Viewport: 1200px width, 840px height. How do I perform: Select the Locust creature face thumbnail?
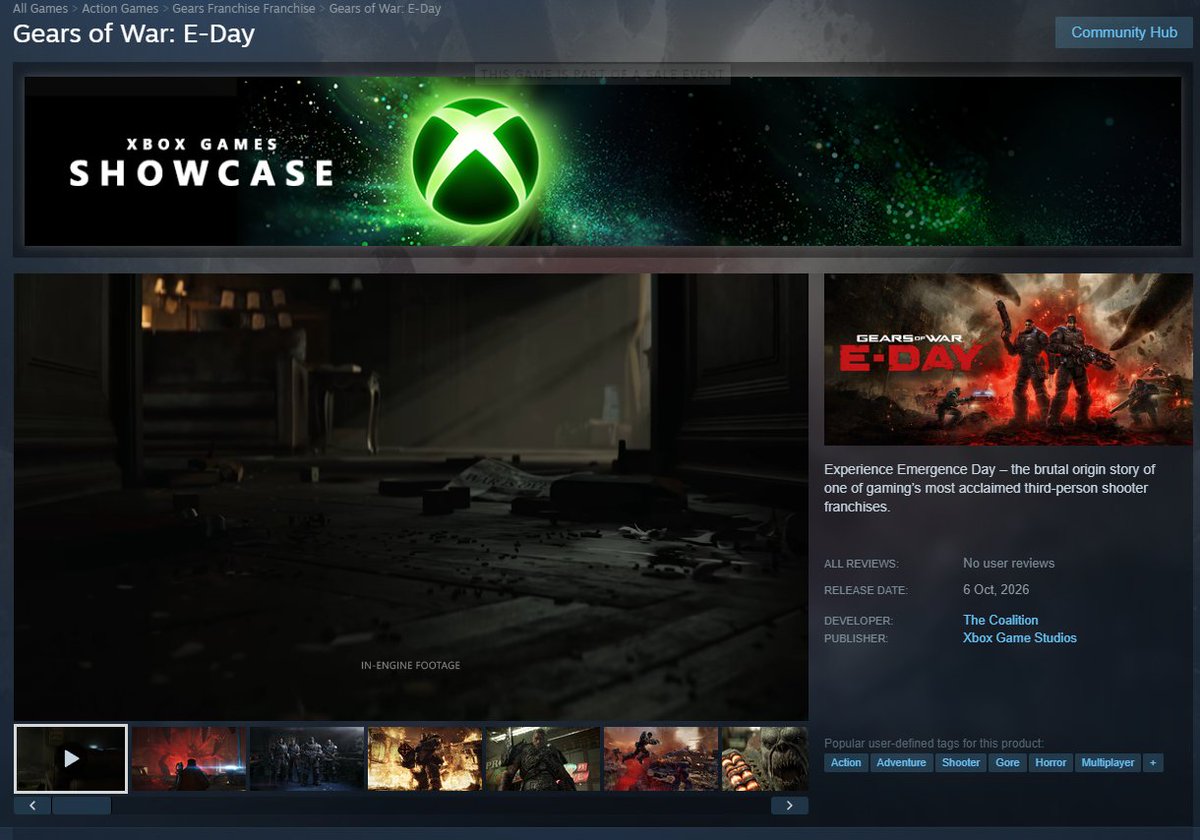pyautogui.click(x=765, y=759)
